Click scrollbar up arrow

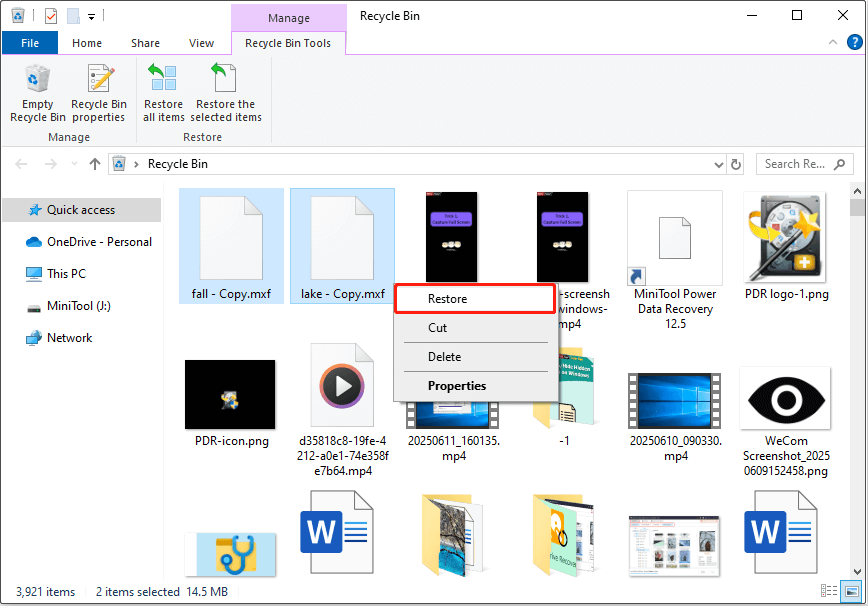click(857, 191)
